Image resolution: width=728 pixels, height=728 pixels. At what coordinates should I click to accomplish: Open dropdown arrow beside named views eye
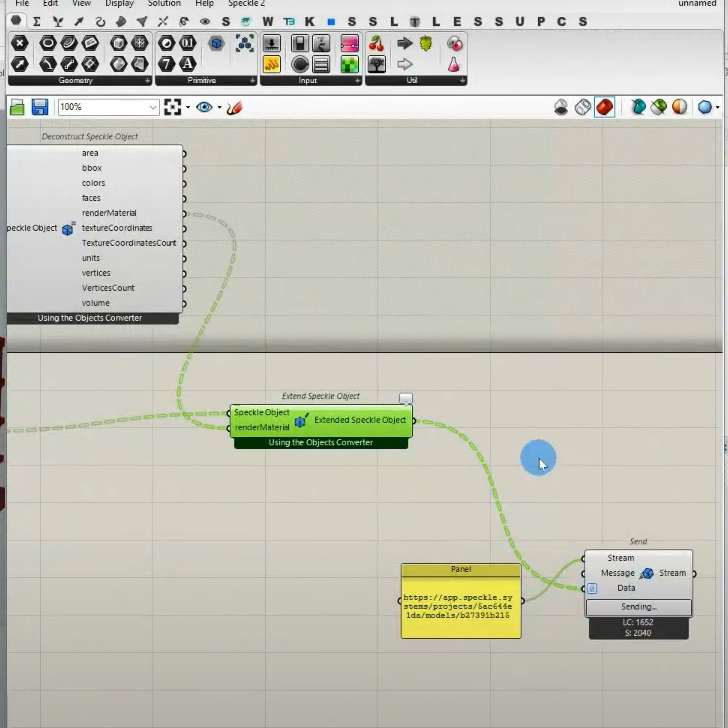(x=219, y=107)
